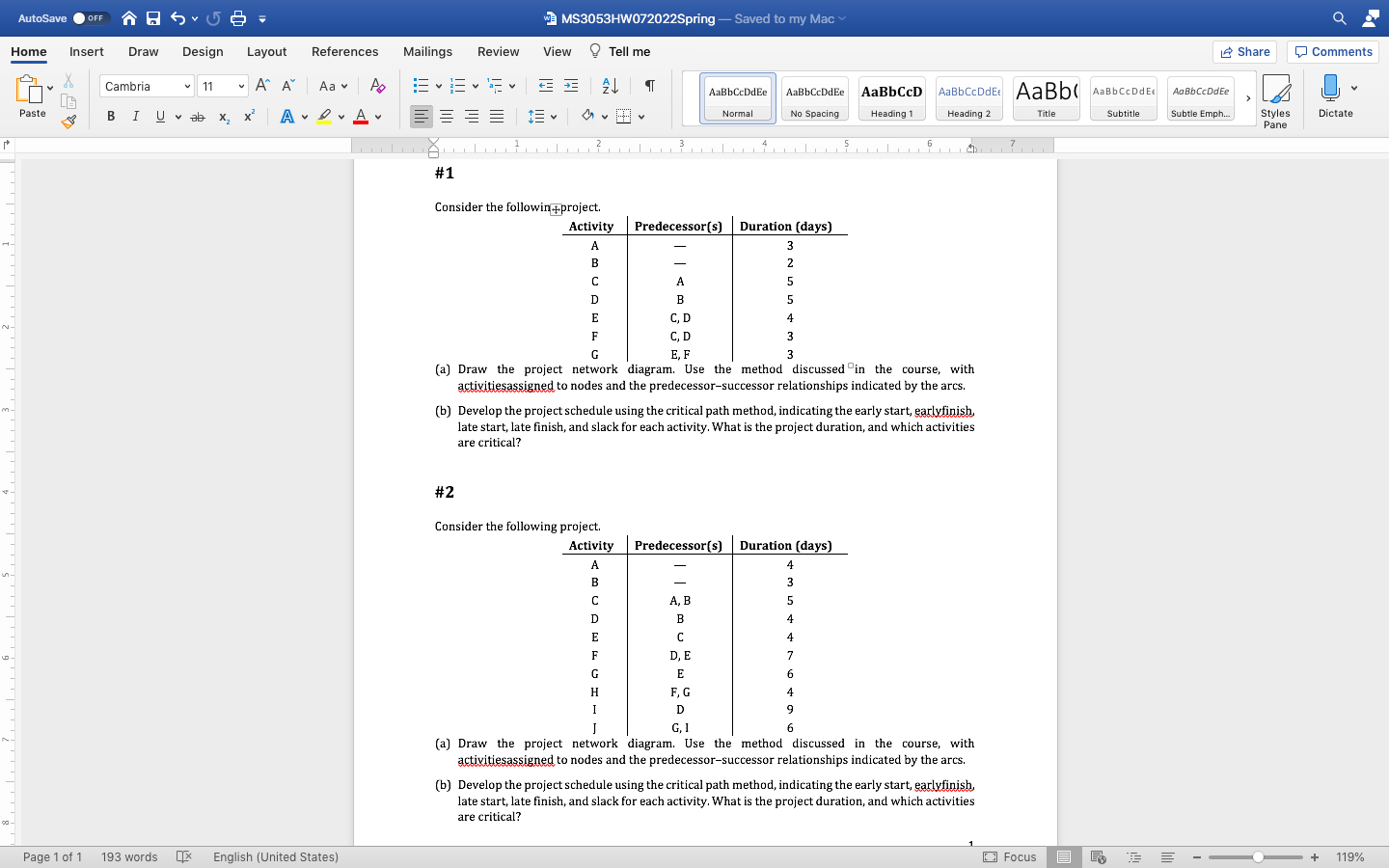This screenshot has width=1389, height=868.
Task: Switch to Focus mode
Action: tap(1010, 857)
